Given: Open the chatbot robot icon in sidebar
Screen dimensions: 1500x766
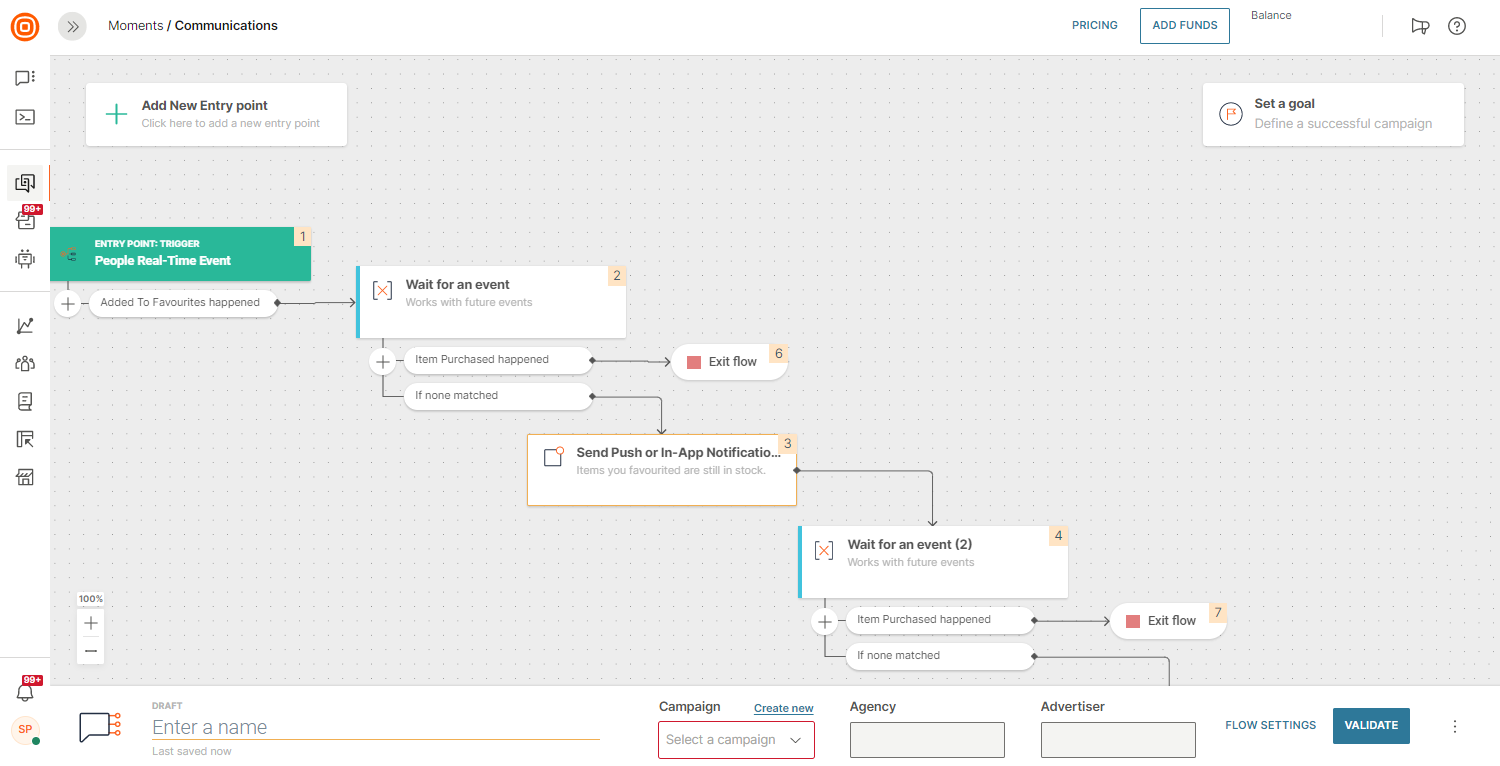Looking at the screenshot, I should coord(25,259).
